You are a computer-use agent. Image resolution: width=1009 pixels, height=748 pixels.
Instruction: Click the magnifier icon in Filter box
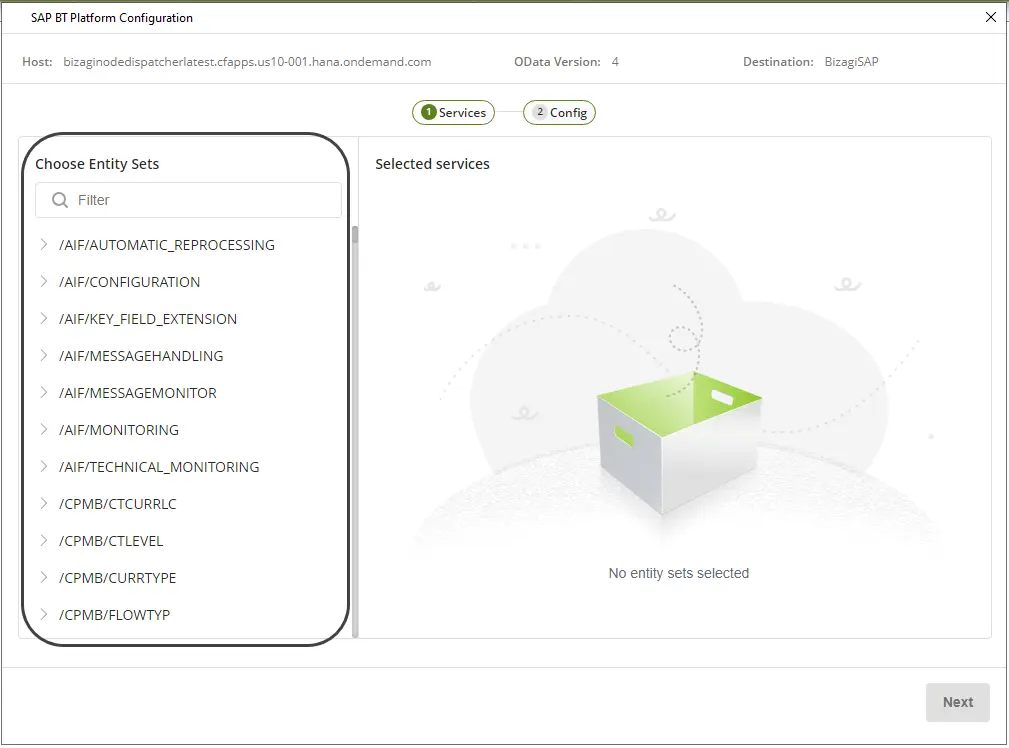coord(60,200)
